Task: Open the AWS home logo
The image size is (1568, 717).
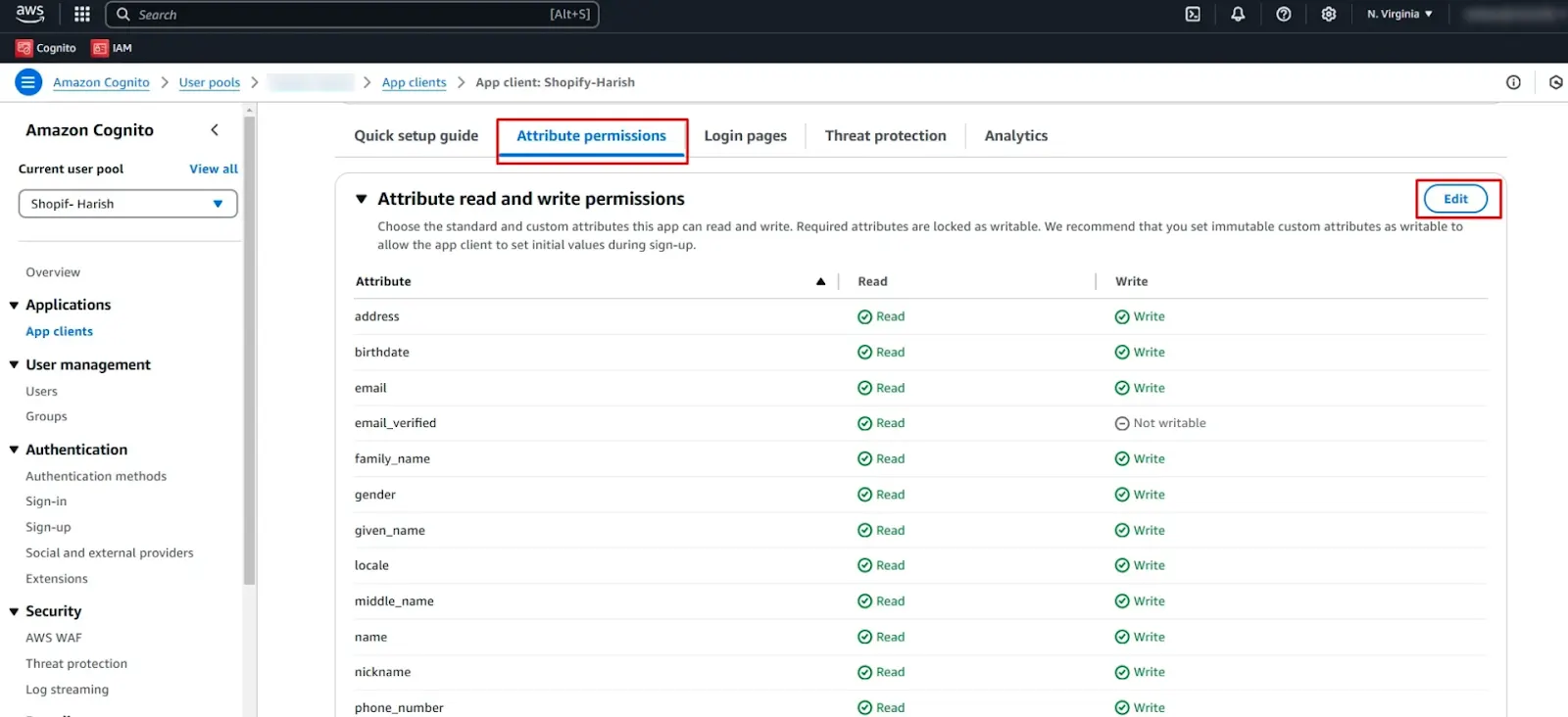Action: tap(30, 14)
